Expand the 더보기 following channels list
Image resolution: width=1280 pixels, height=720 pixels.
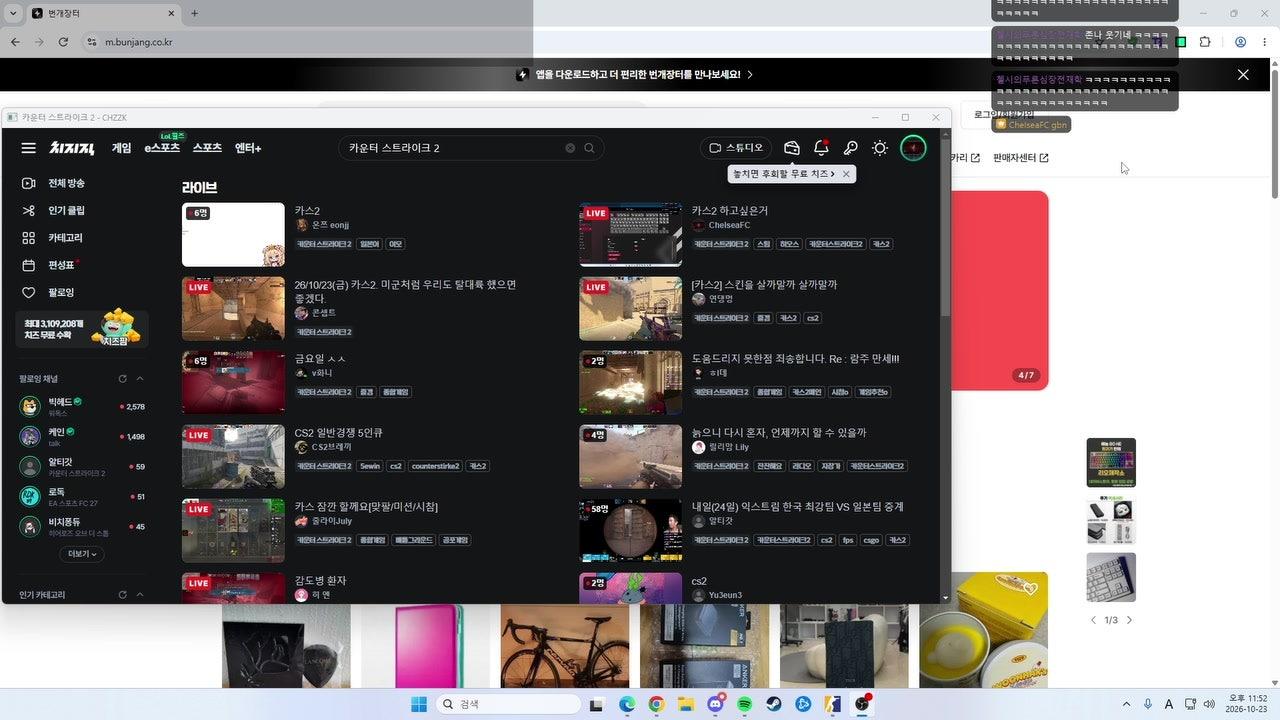(x=82, y=554)
